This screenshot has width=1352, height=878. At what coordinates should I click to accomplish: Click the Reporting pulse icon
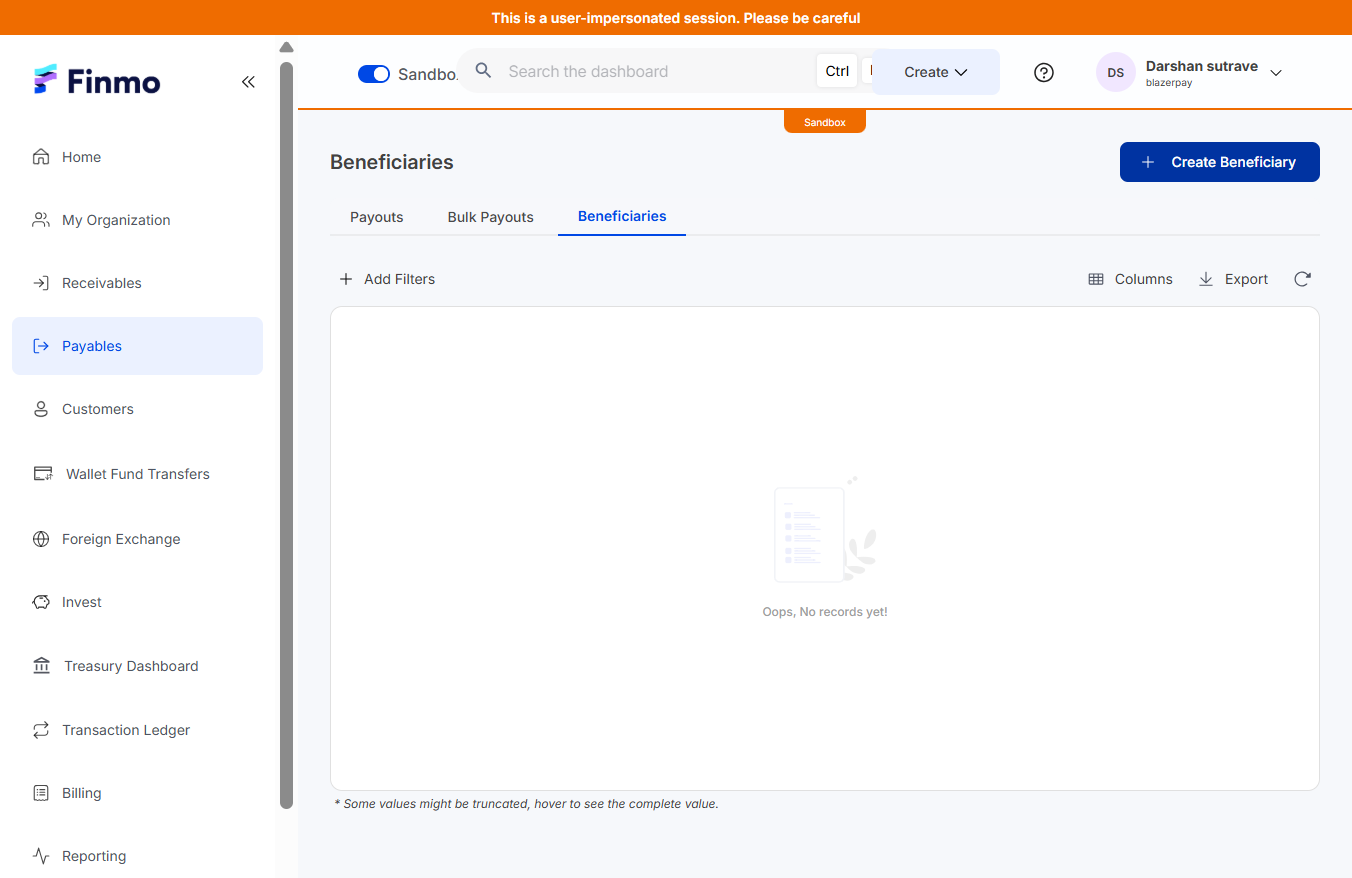41,856
